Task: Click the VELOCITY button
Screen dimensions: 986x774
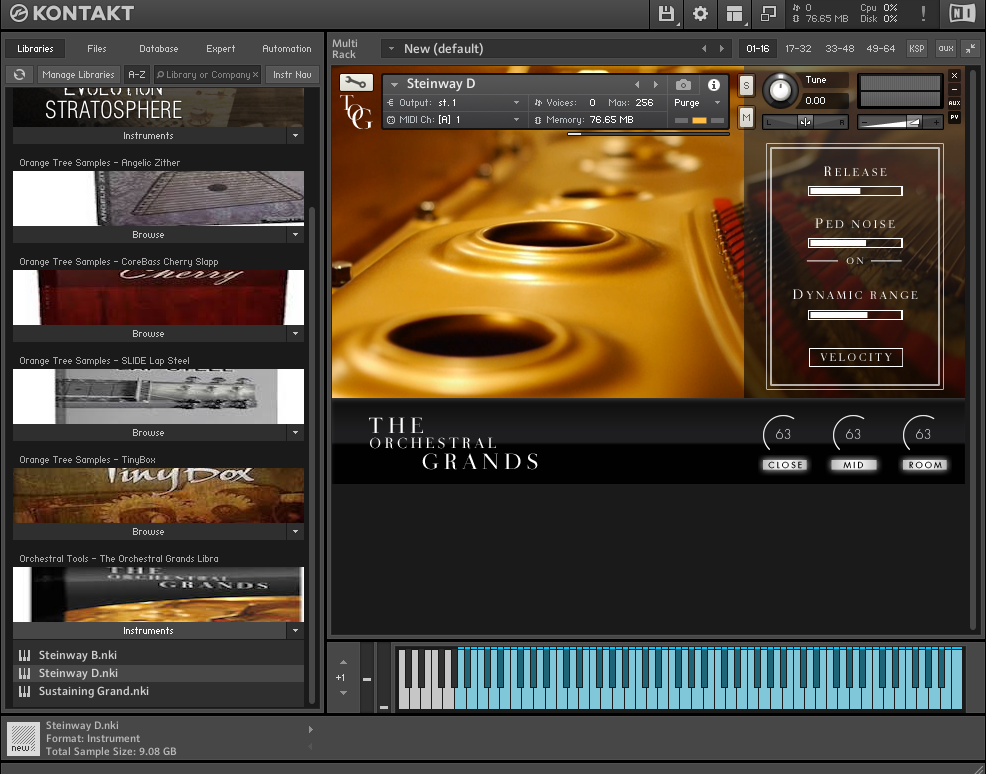Action: pos(856,357)
